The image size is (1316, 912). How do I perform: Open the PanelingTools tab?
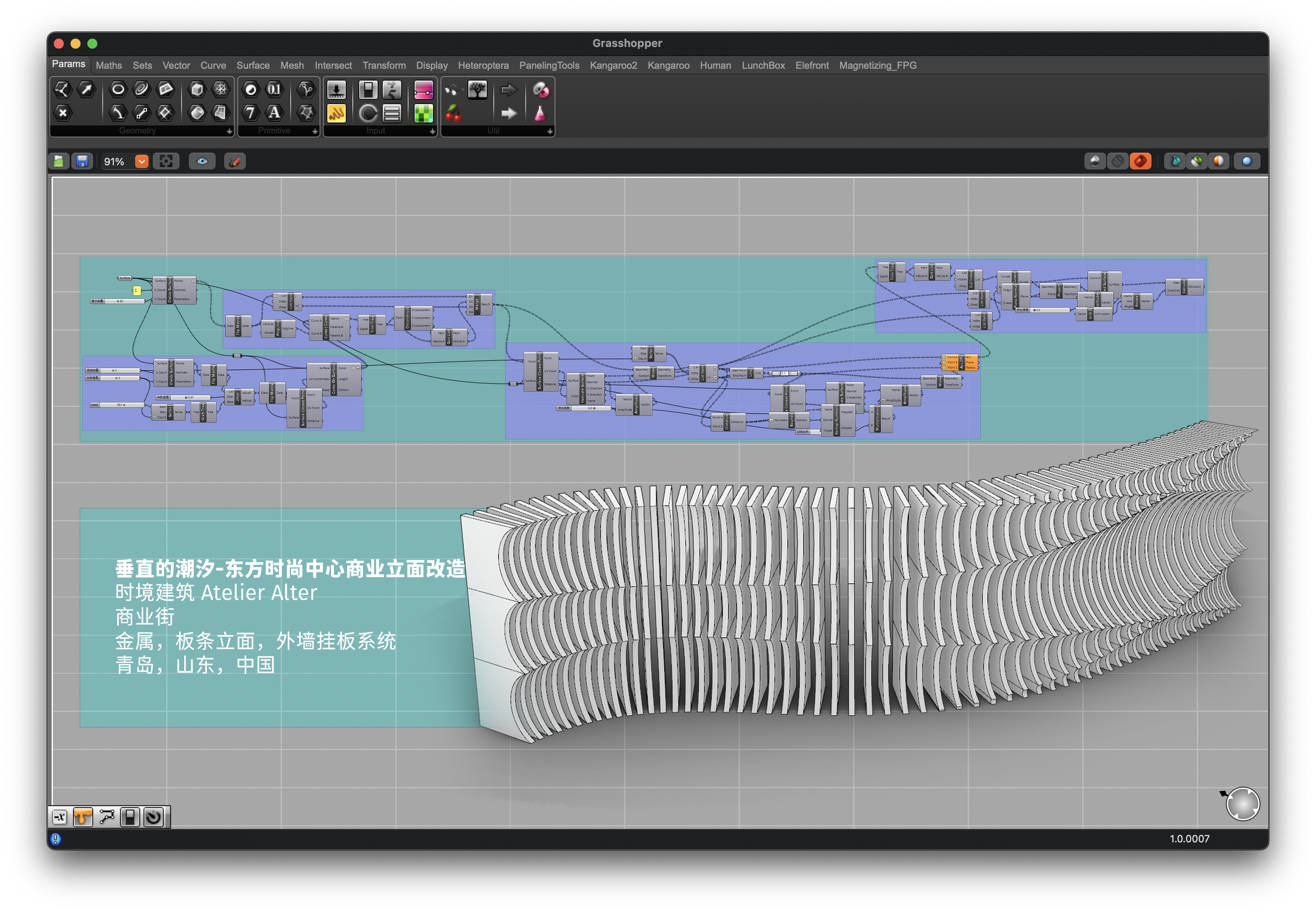[x=549, y=66]
